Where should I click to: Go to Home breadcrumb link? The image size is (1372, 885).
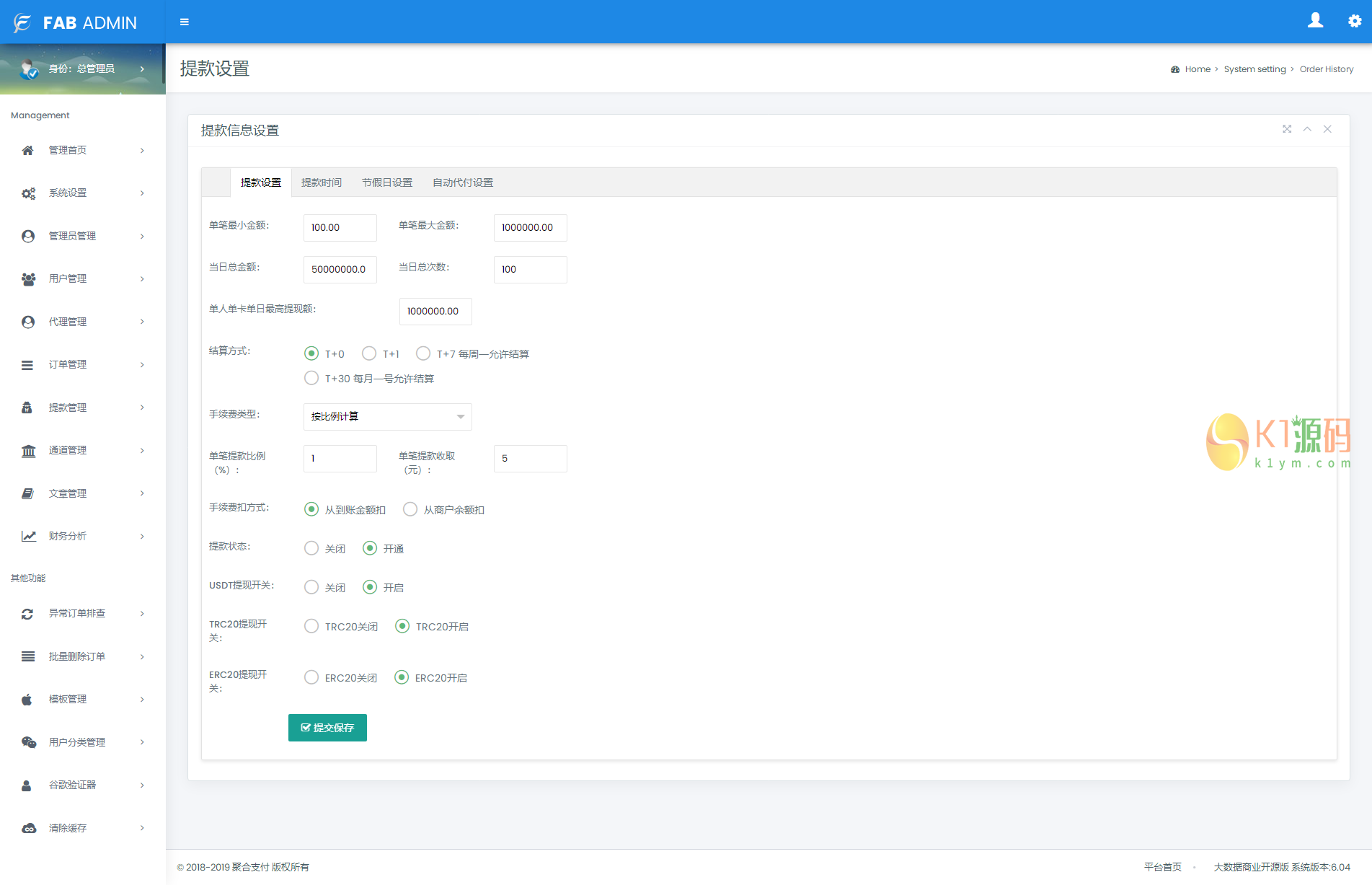pyautogui.click(x=1198, y=69)
